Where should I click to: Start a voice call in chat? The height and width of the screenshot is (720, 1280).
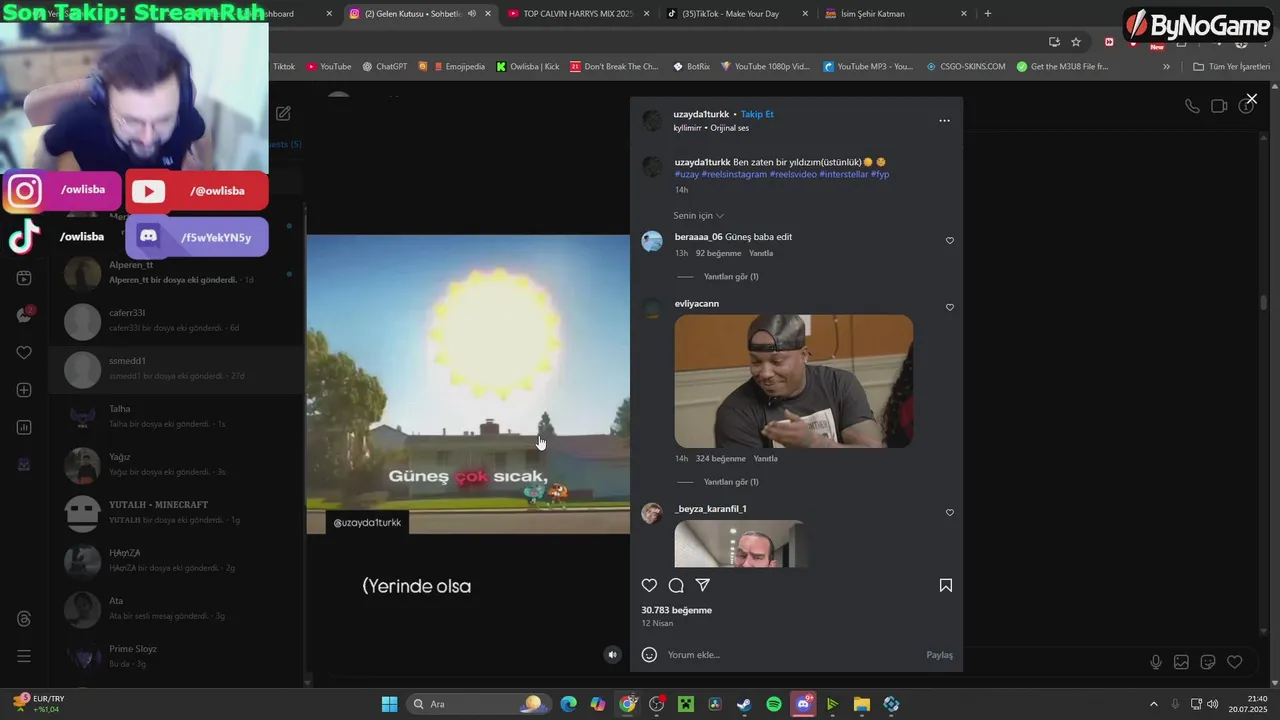pos(1192,106)
